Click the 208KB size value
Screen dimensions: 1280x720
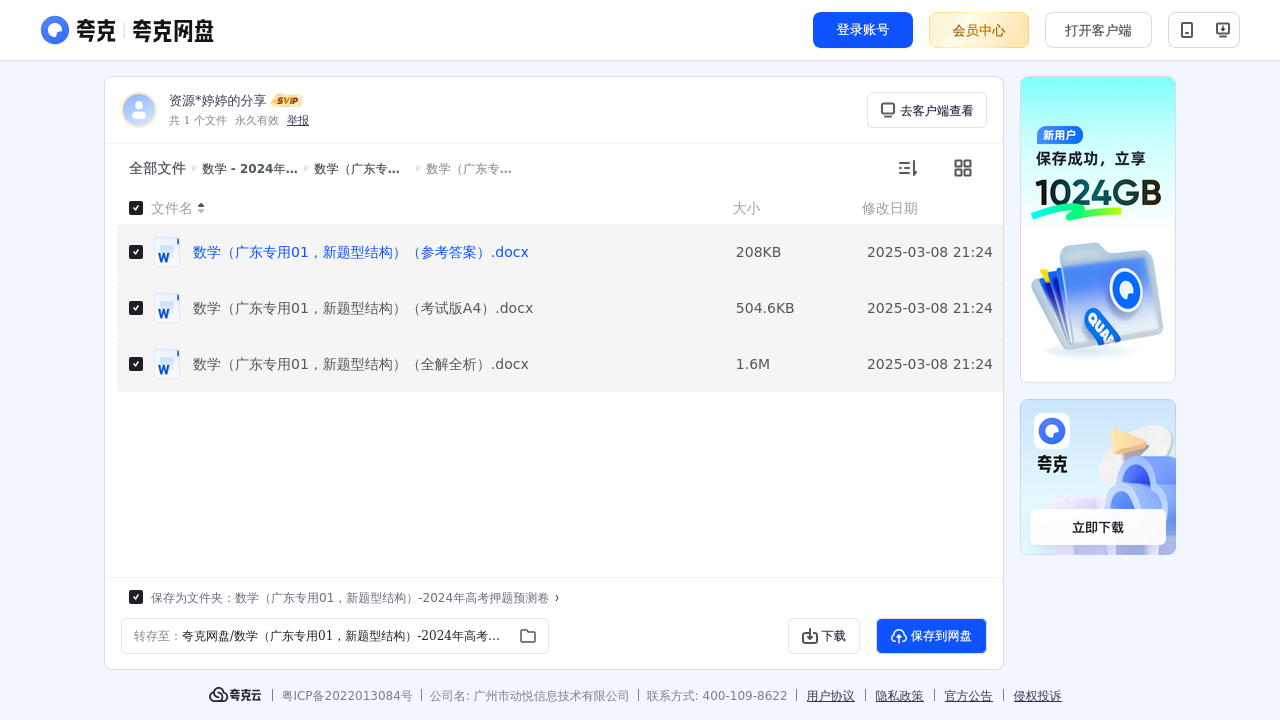coord(758,252)
